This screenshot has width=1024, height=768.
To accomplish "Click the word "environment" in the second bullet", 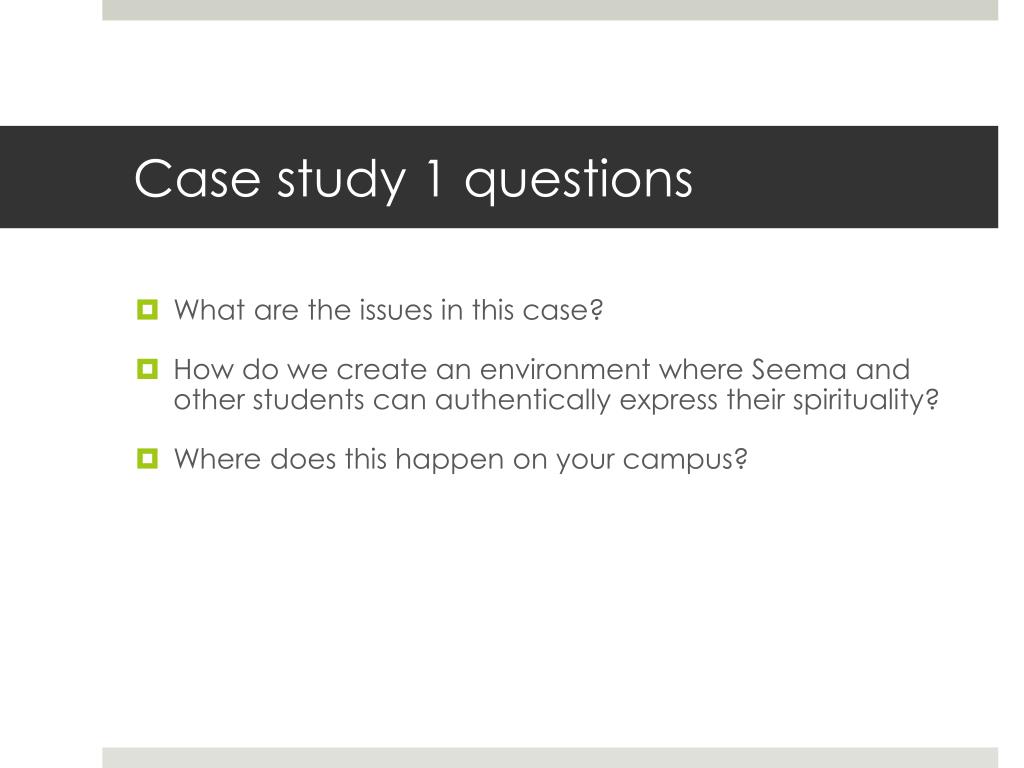I will pos(565,370).
